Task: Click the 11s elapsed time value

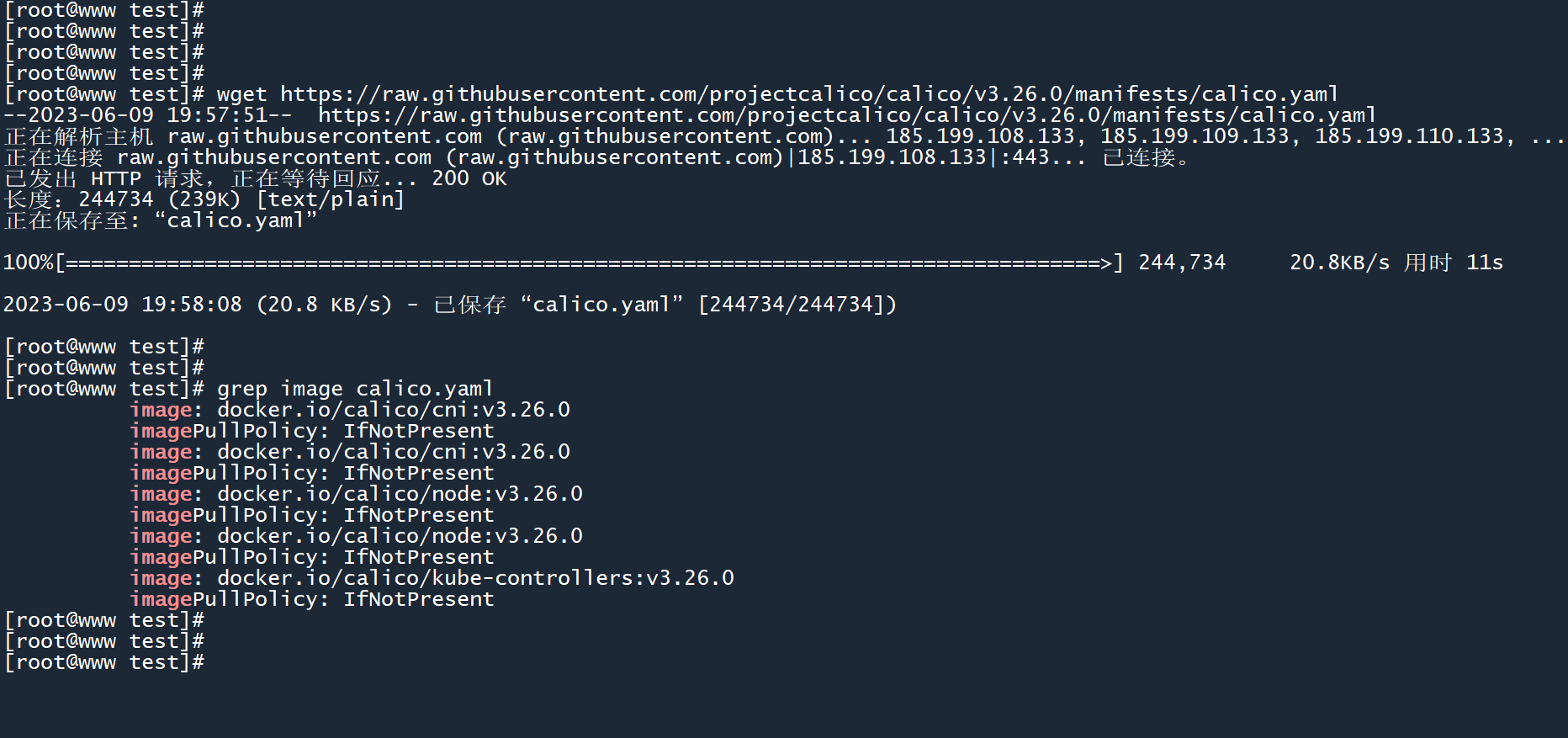Action: (x=1484, y=263)
